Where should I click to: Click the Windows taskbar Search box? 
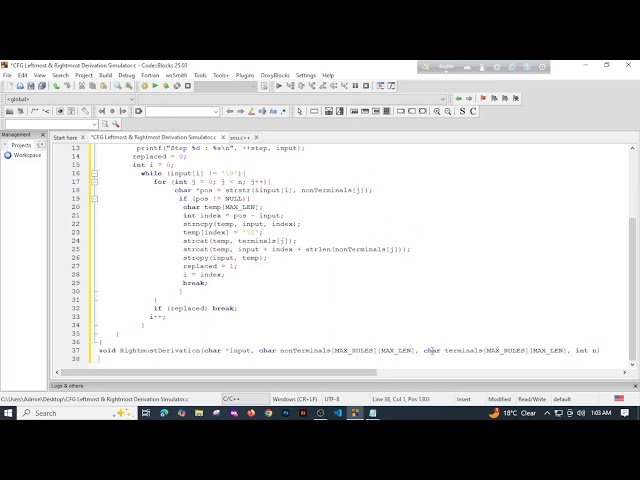coord(76,413)
